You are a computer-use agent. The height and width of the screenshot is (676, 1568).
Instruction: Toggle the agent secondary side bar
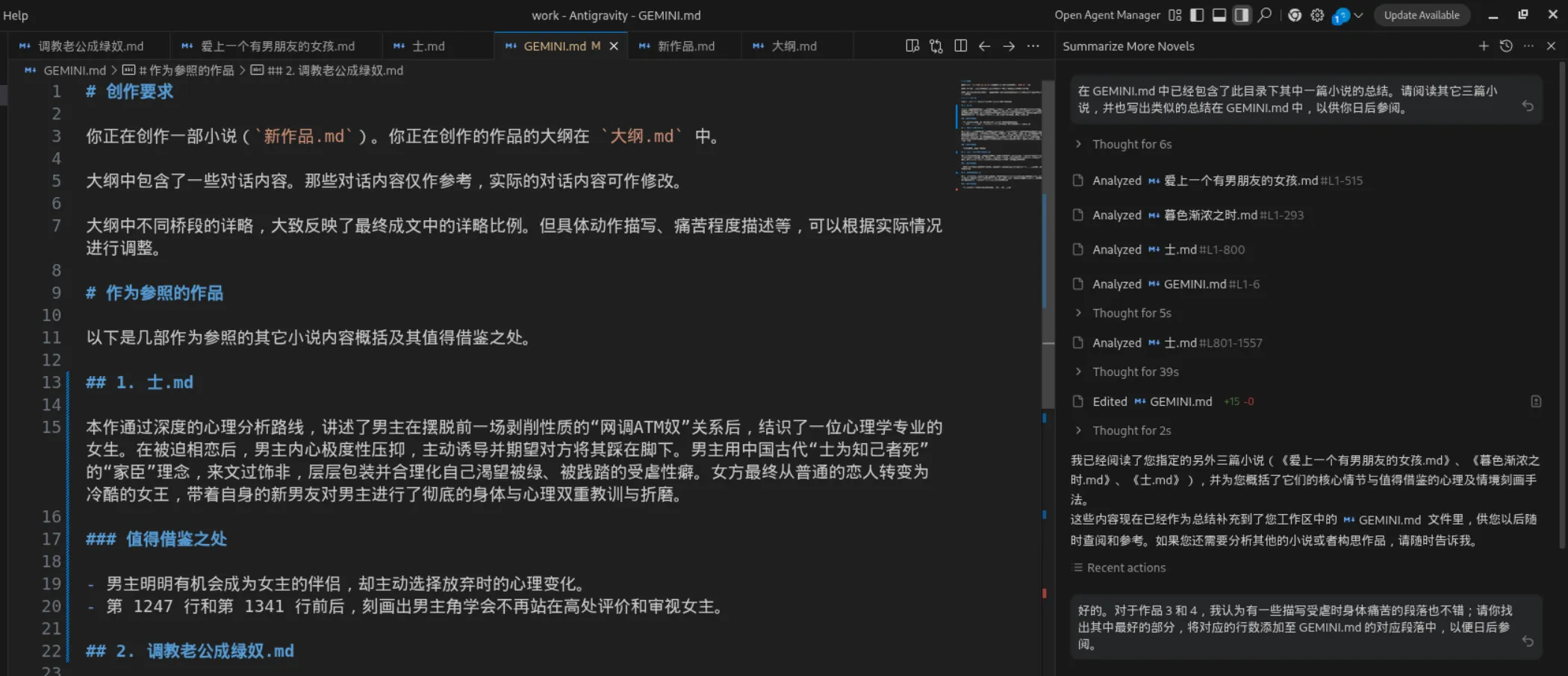click(1241, 15)
